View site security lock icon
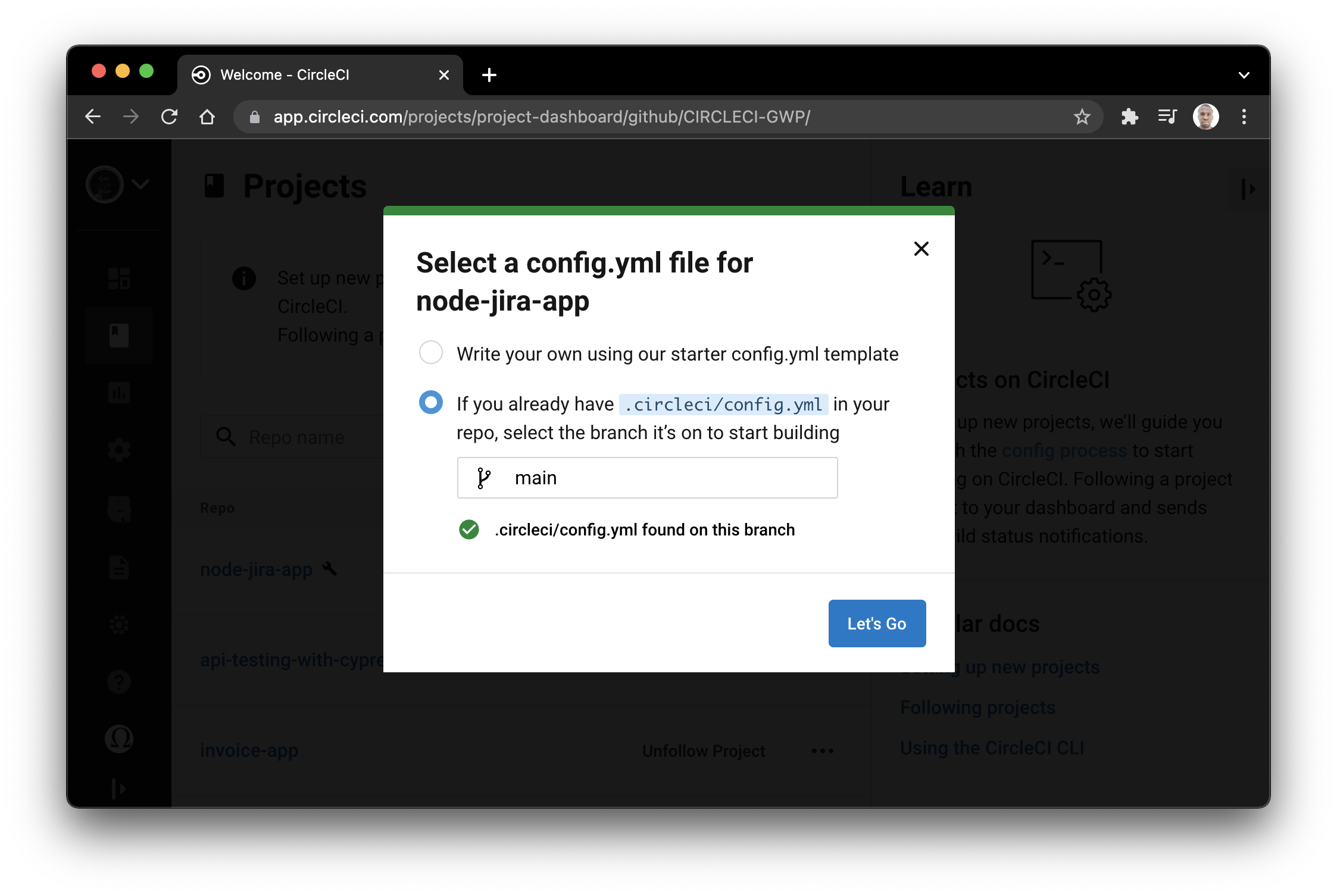This screenshot has width=1337, height=896. pyautogui.click(x=255, y=117)
